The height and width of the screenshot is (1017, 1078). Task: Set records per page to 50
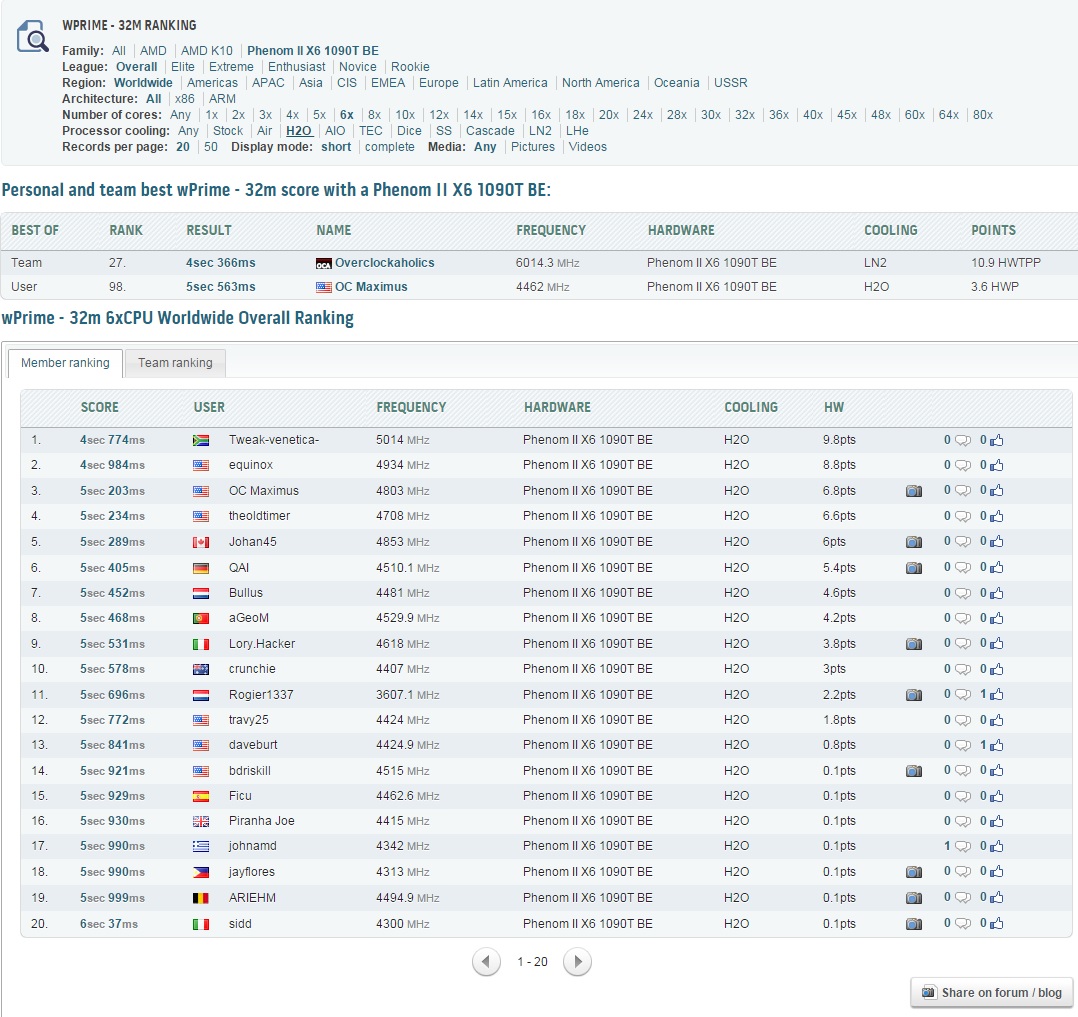point(211,147)
